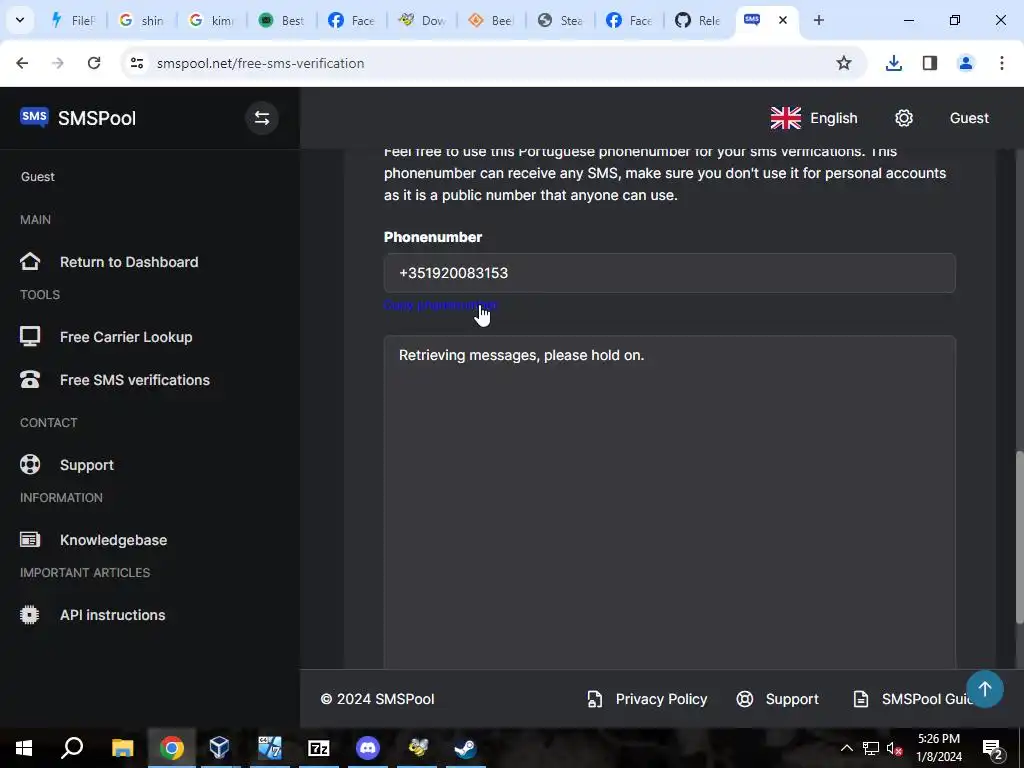
Task: Show hidden system tray icons
Action: tap(846, 748)
